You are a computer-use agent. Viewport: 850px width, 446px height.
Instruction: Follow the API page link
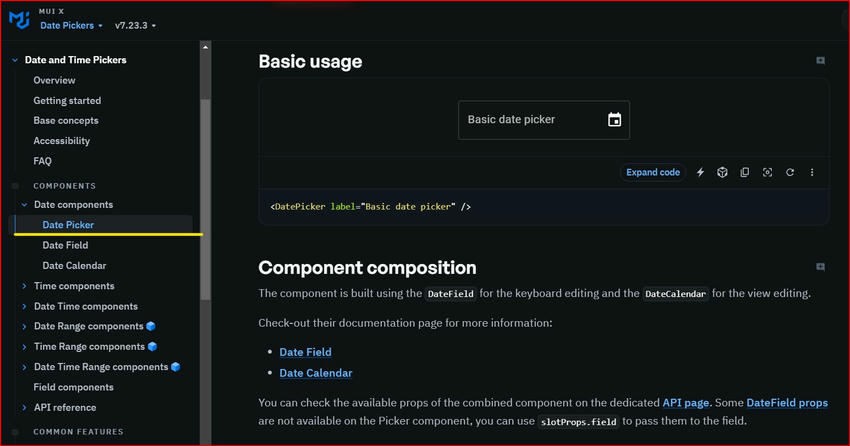(686, 402)
